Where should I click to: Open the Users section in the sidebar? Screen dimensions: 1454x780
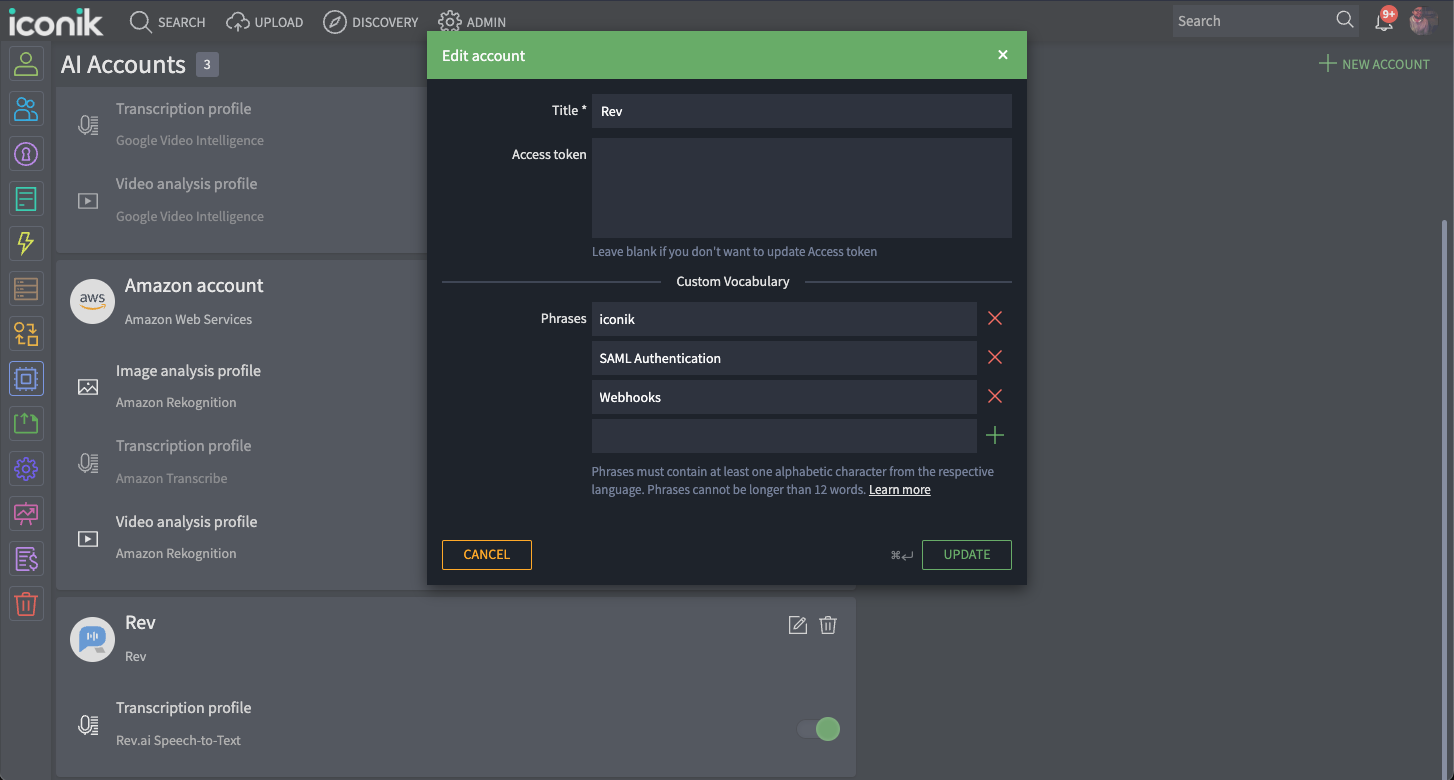coord(26,63)
